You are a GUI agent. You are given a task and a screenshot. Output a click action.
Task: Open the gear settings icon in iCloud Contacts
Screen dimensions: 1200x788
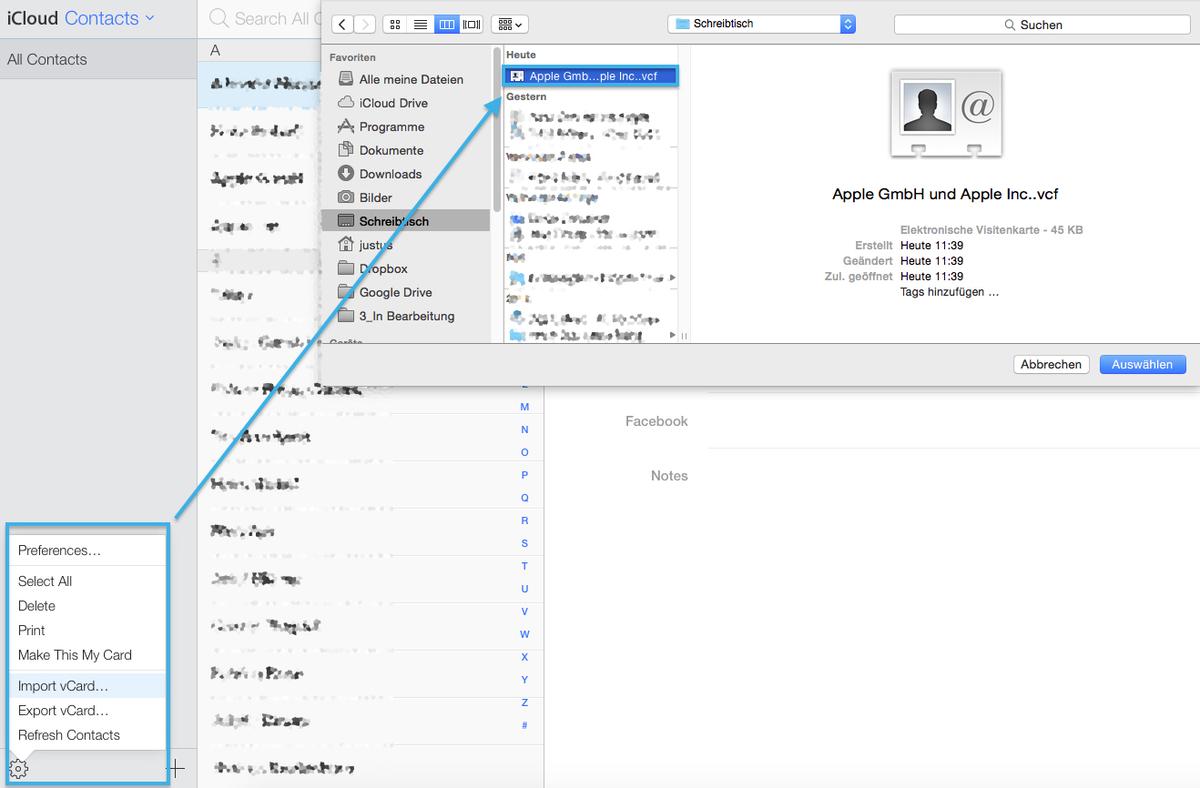tap(19, 768)
